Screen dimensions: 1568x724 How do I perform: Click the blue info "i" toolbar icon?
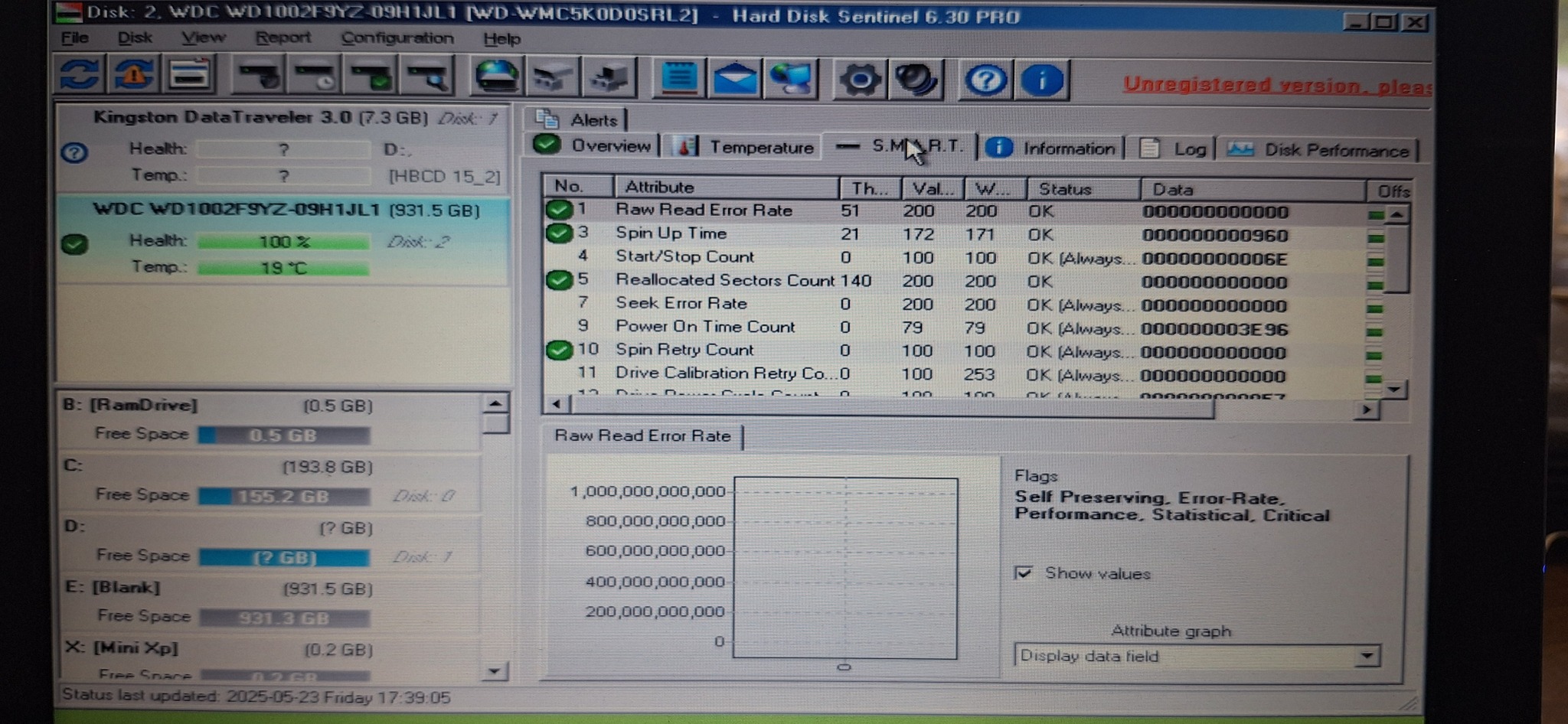coord(1041,80)
